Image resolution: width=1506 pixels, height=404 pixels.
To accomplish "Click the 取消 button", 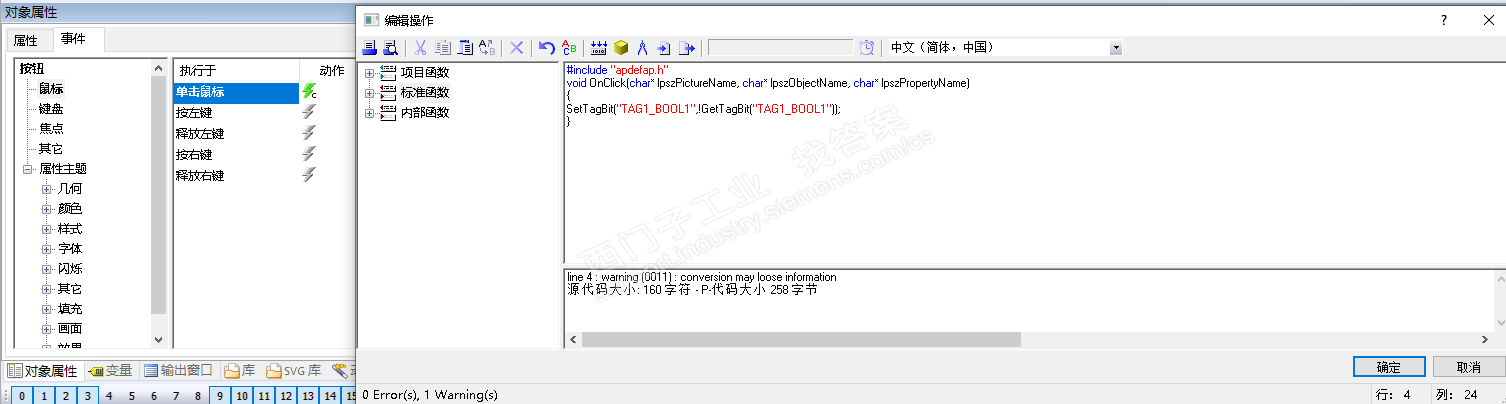I will (1468, 367).
